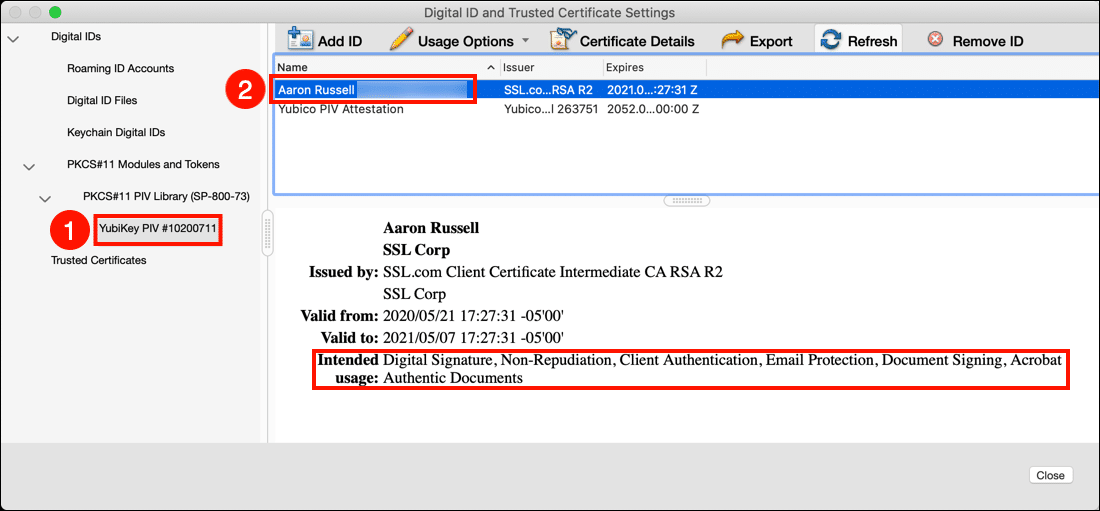Viewport: 1100px width, 511px height.
Task: Collapse PKCS#11 Modules and Tokens node
Action: click(29, 166)
